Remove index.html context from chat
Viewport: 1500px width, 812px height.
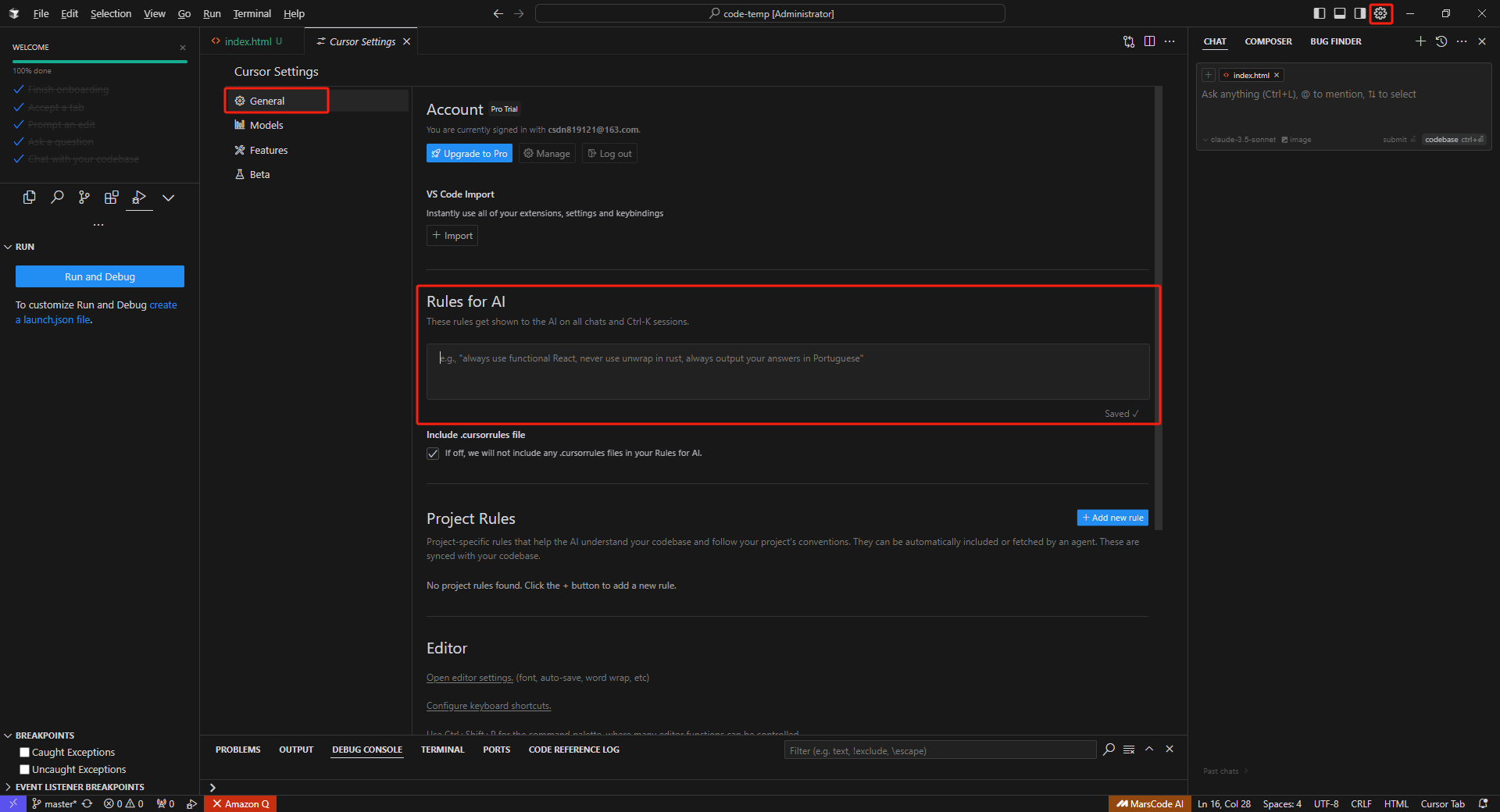pos(1277,75)
